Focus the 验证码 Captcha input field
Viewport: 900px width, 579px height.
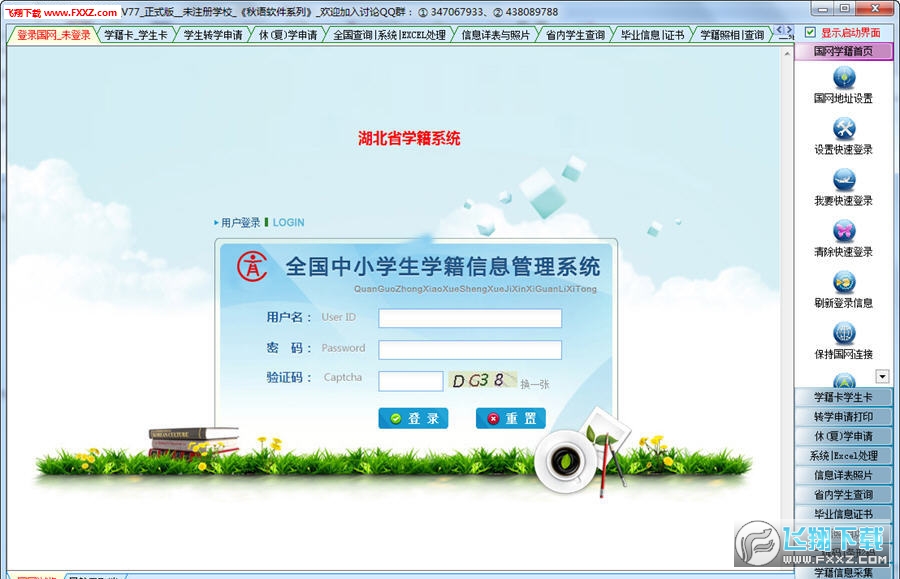411,381
